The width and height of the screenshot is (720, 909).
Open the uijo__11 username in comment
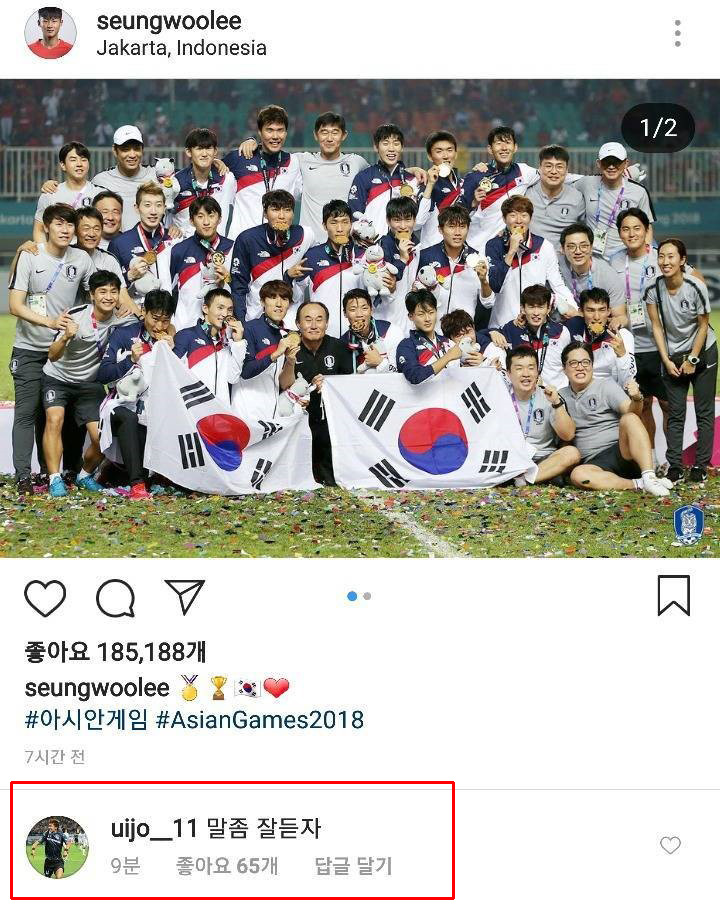(x=154, y=828)
